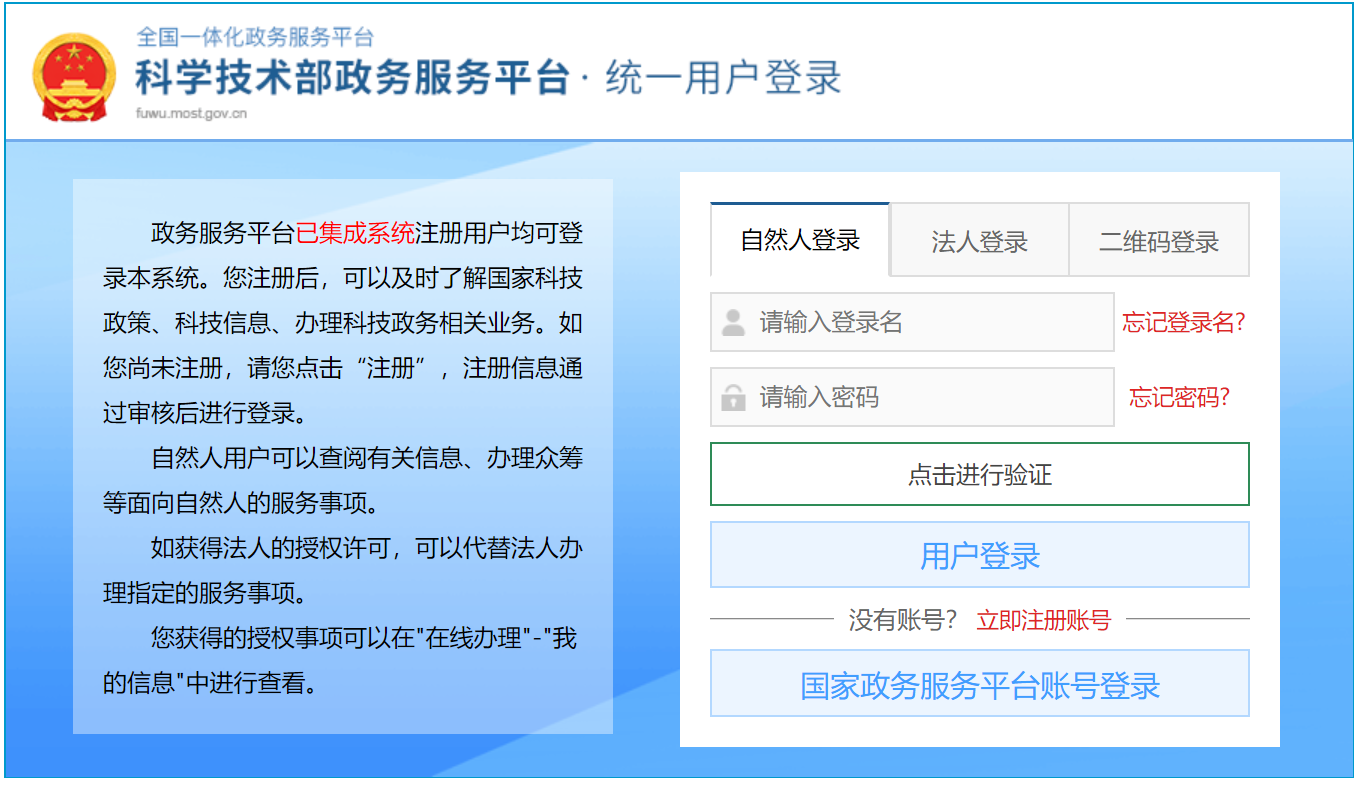The height and width of the screenshot is (785, 1364).
Task: Click the national emblem logo
Action: [74, 77]
